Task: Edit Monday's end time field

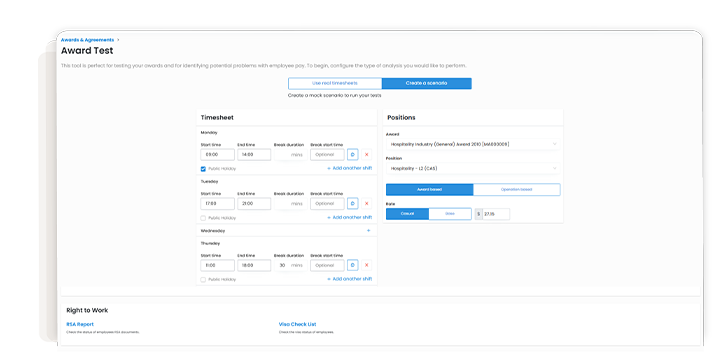Action: click(254, 155)
